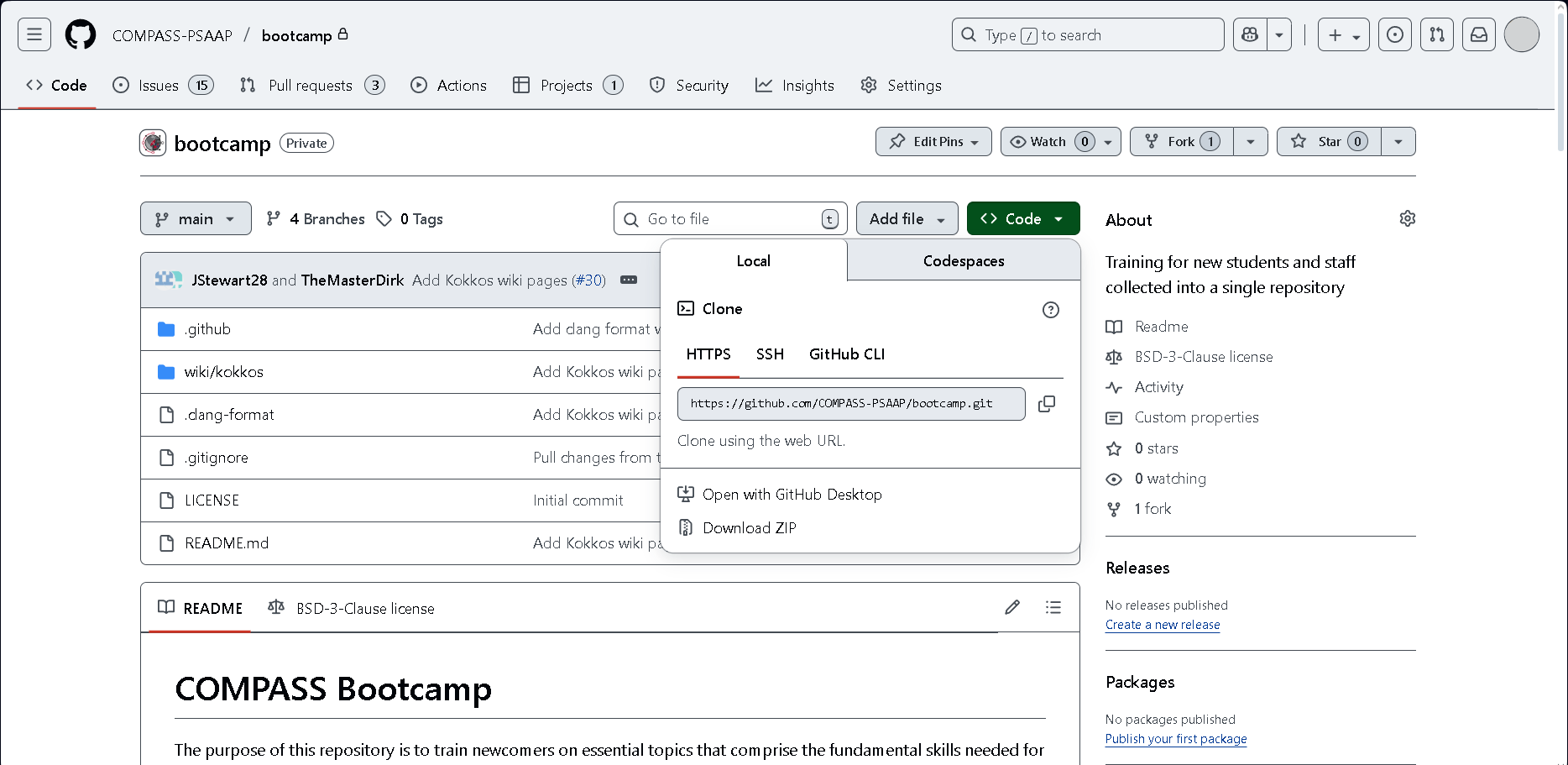This screenshot has height=765, width=1568.
Task: Open the pull requests icon in header
Action: [x=1437, y=34]
